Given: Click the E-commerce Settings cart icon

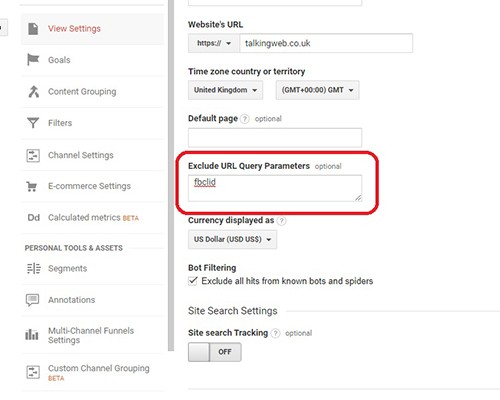Looking at the screenshot, I should pos(32,186).
